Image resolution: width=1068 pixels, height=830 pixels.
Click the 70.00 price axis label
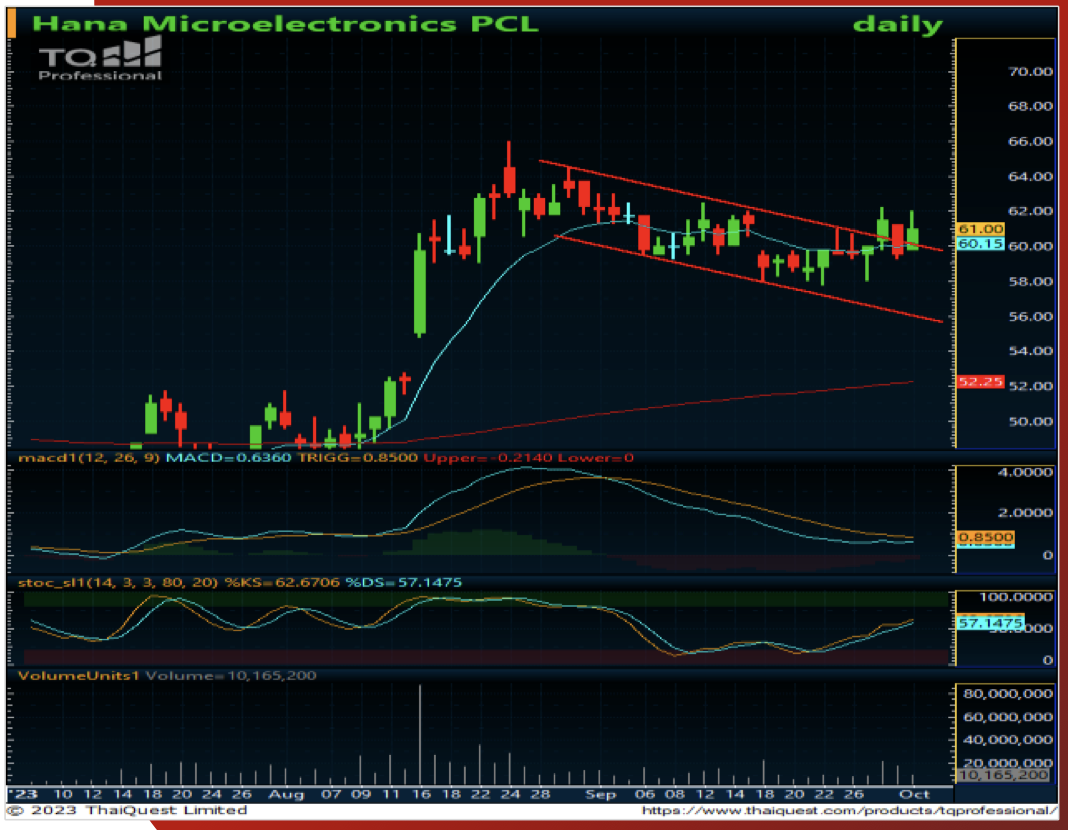1030,71
